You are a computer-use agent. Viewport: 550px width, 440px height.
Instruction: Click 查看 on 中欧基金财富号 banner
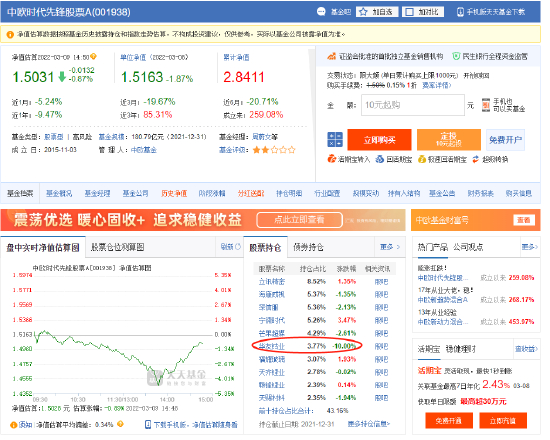click(x=524, y=220)
